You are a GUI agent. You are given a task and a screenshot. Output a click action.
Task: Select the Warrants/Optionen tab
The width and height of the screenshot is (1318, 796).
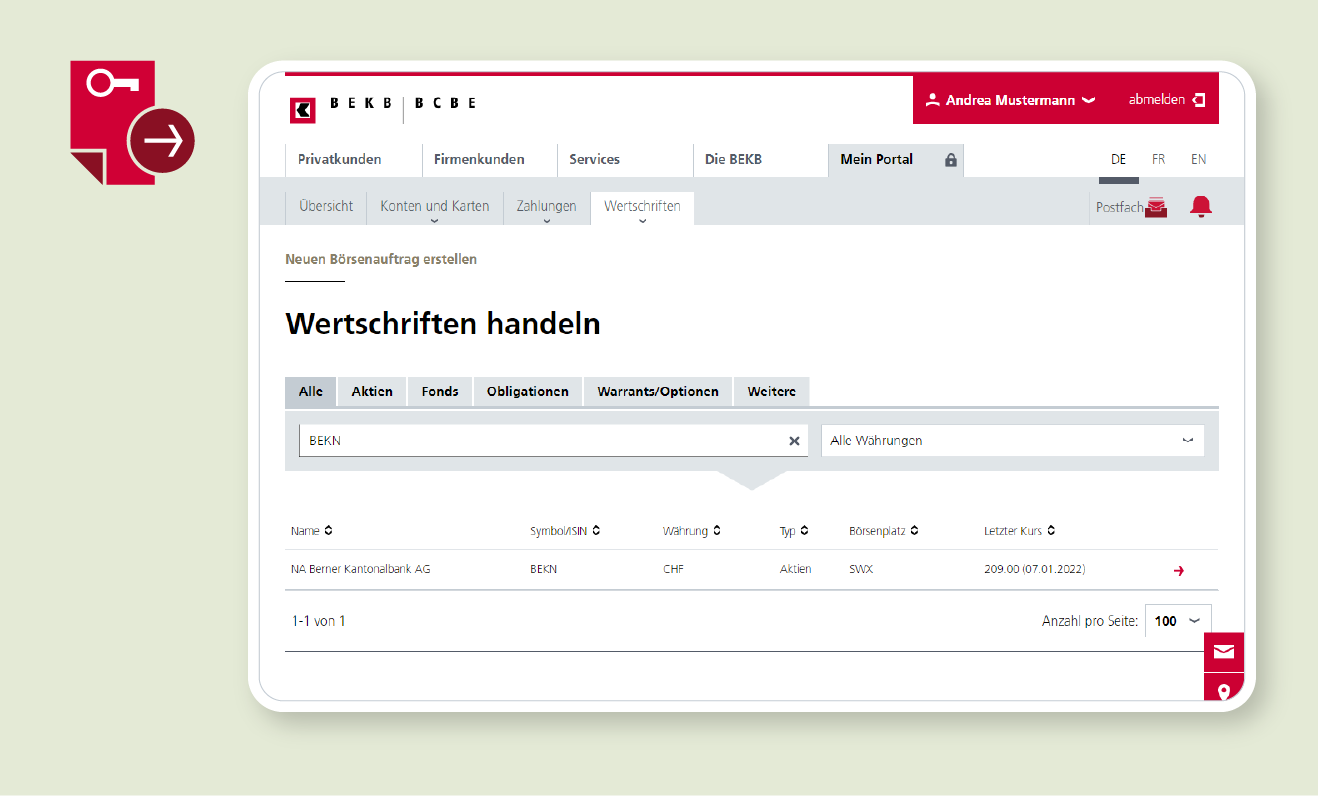pos(657,392)
